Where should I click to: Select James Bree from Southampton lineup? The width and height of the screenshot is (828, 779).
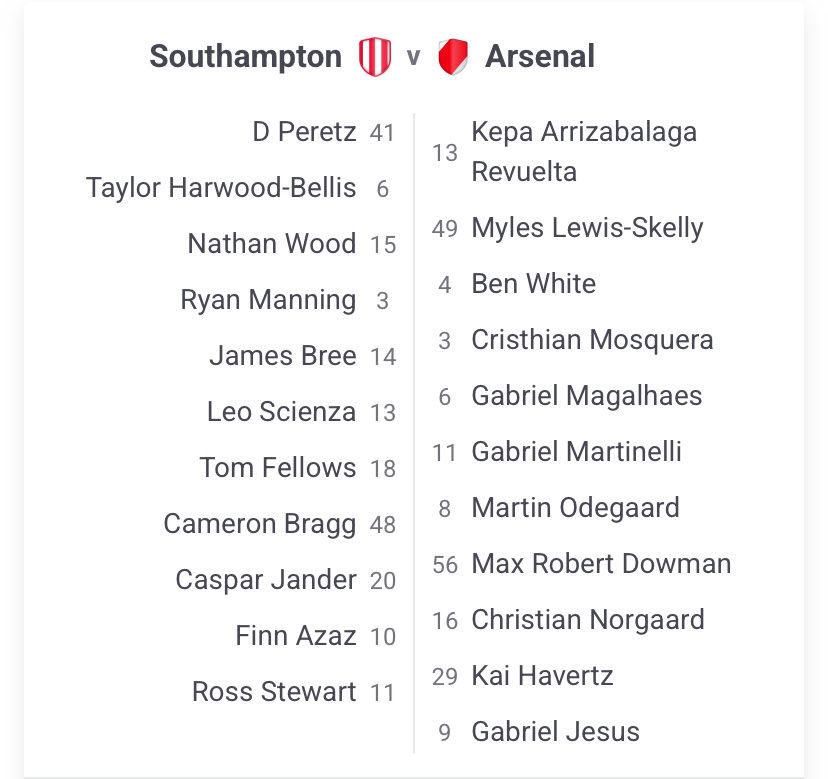tap(283, 356)
